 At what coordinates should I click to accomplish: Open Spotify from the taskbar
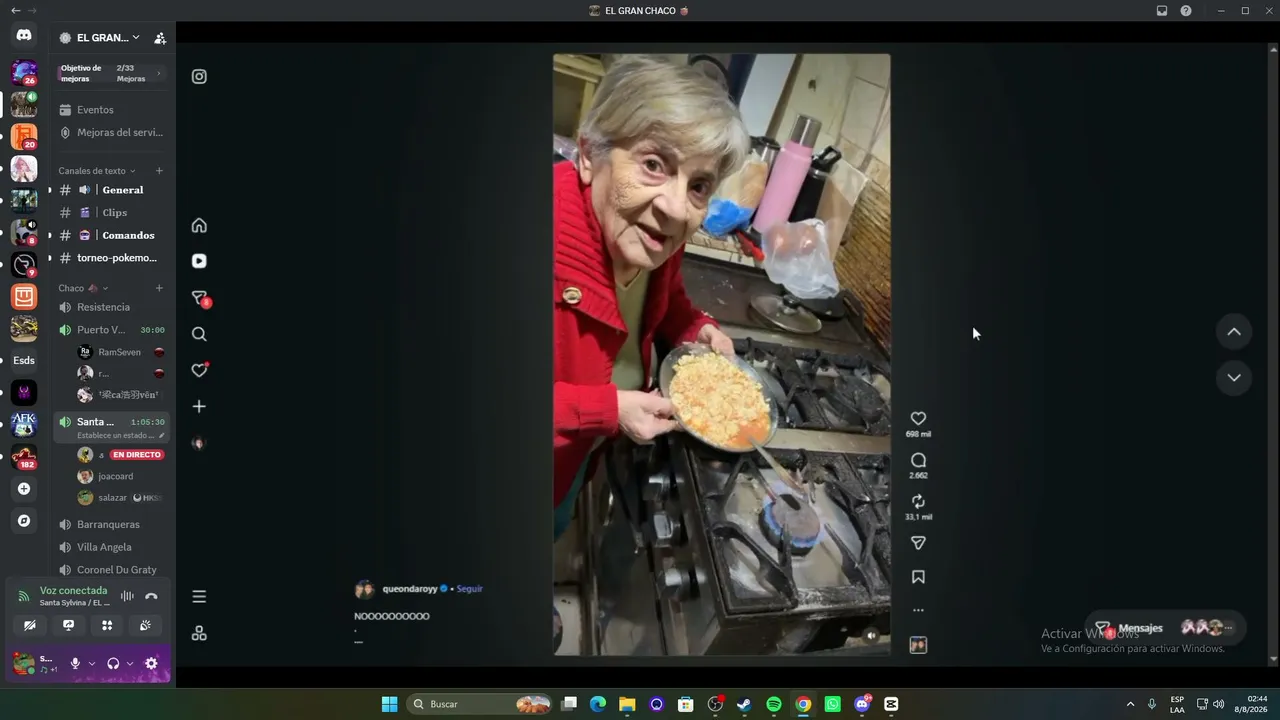[773, 704]
